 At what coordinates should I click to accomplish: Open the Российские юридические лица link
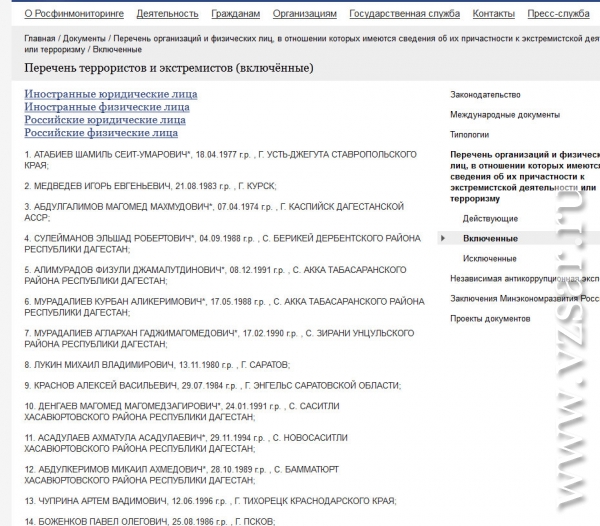coord(105,120)
